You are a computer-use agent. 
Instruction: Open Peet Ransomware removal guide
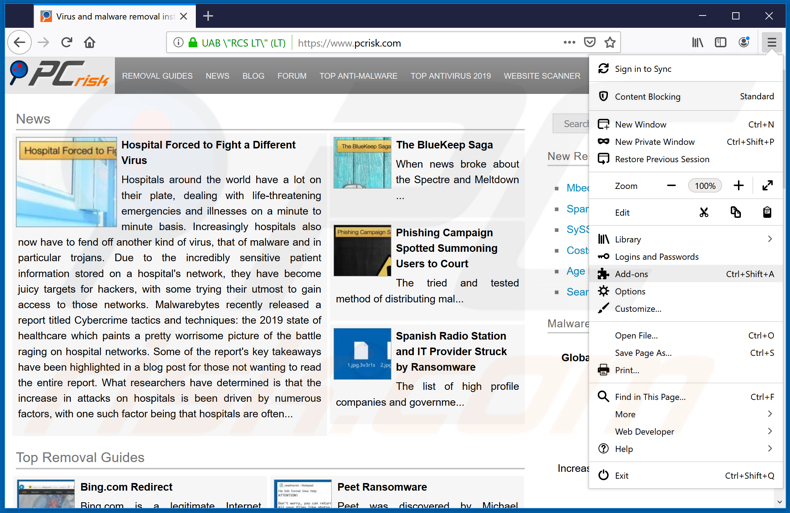(x=382, y=487)
